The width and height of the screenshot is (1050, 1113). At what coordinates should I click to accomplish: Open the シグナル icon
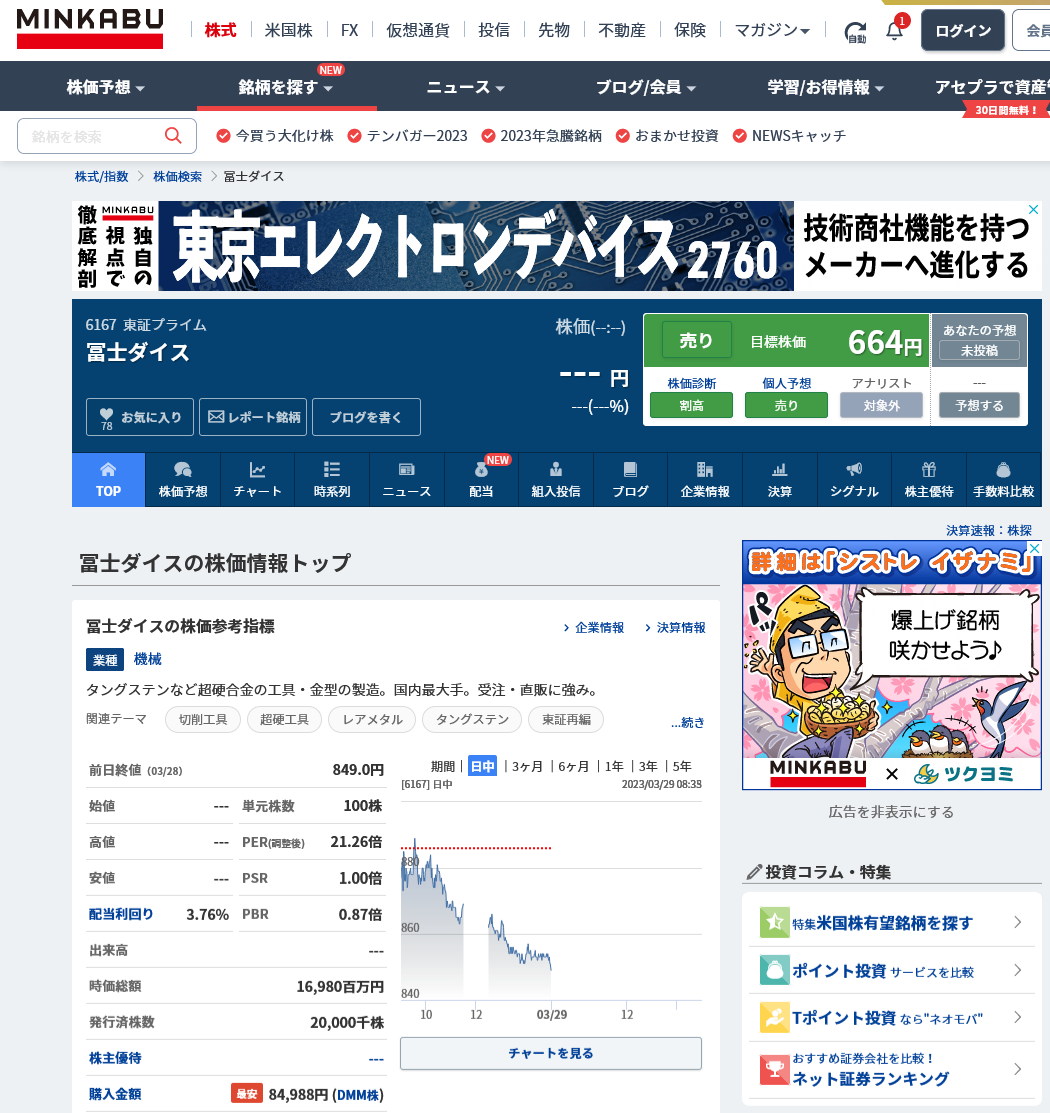(854, 480)
